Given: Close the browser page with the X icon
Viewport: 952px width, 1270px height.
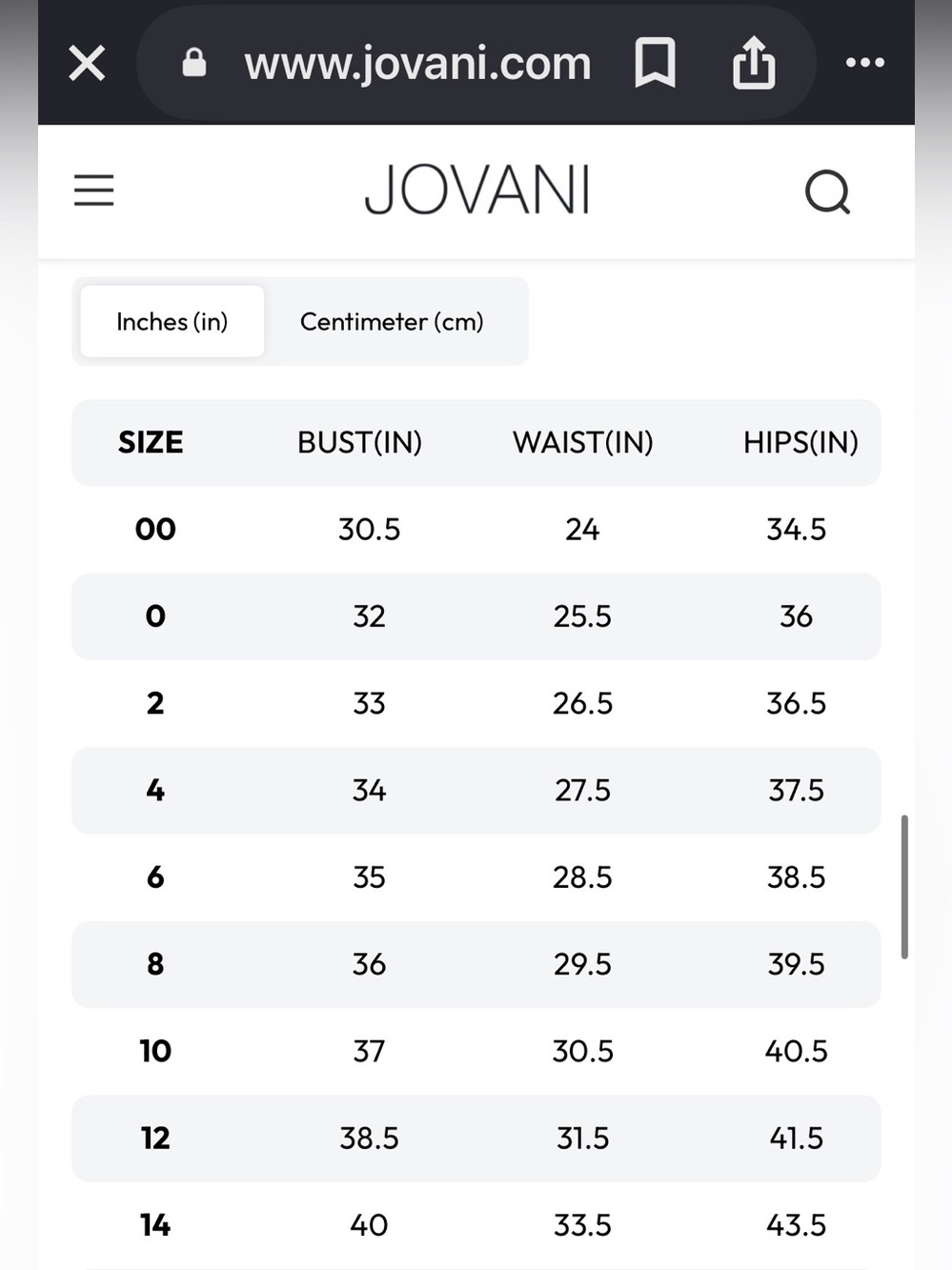Looking at the screenshot, I should click(87, 64).
